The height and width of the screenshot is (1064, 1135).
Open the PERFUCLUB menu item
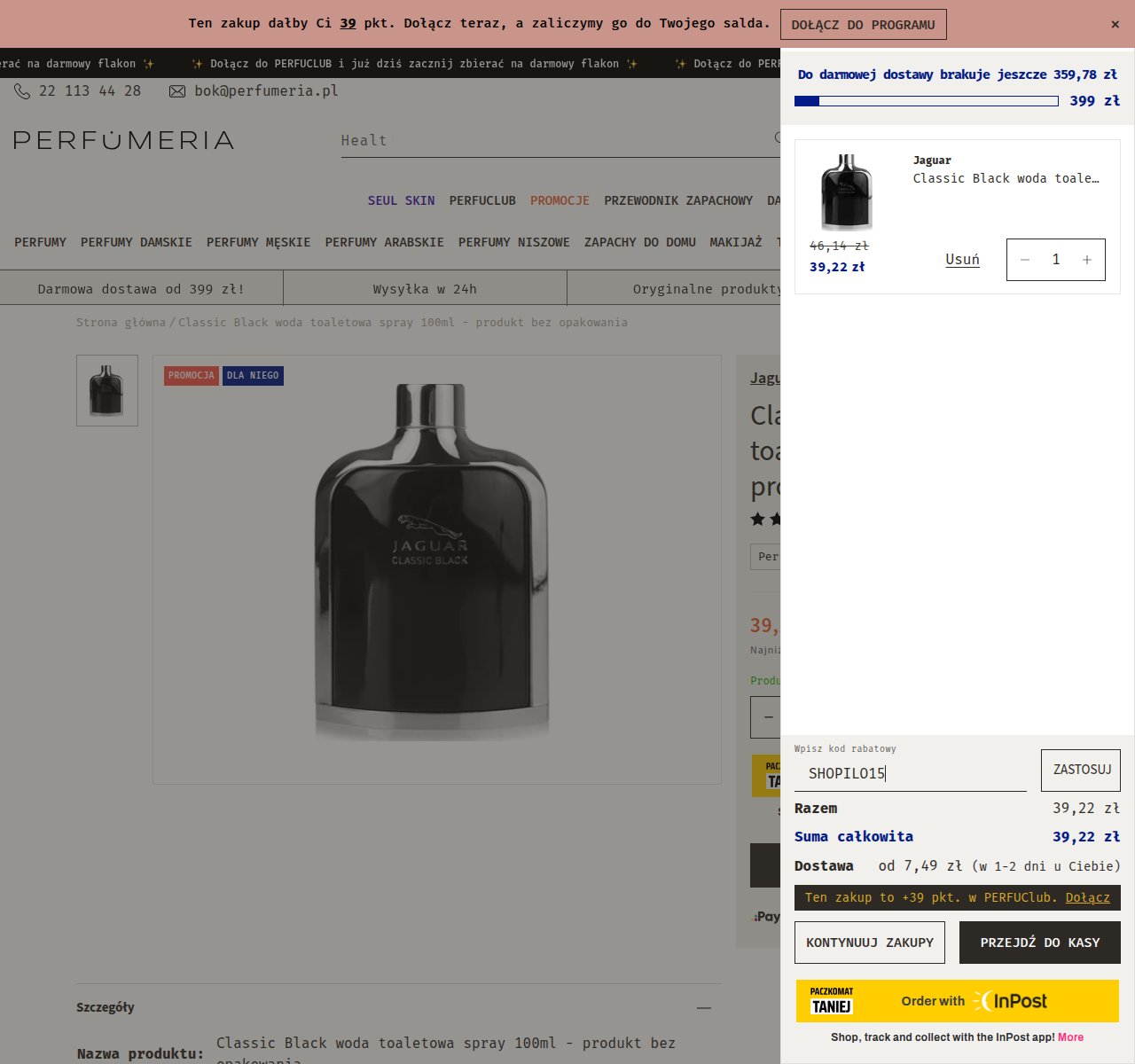coord(482,200)
